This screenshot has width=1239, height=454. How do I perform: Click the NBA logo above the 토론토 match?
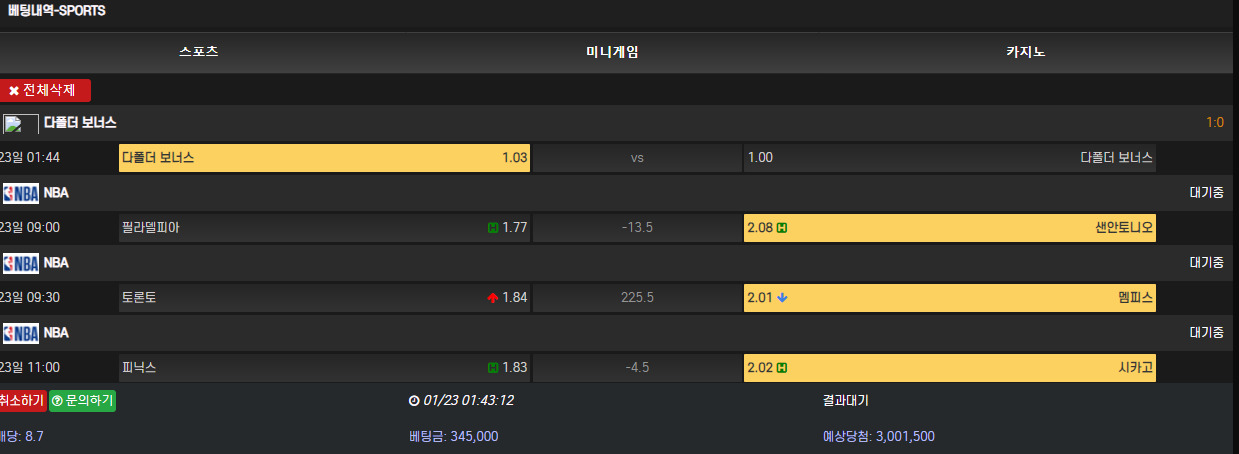click(x=21, y=263)
